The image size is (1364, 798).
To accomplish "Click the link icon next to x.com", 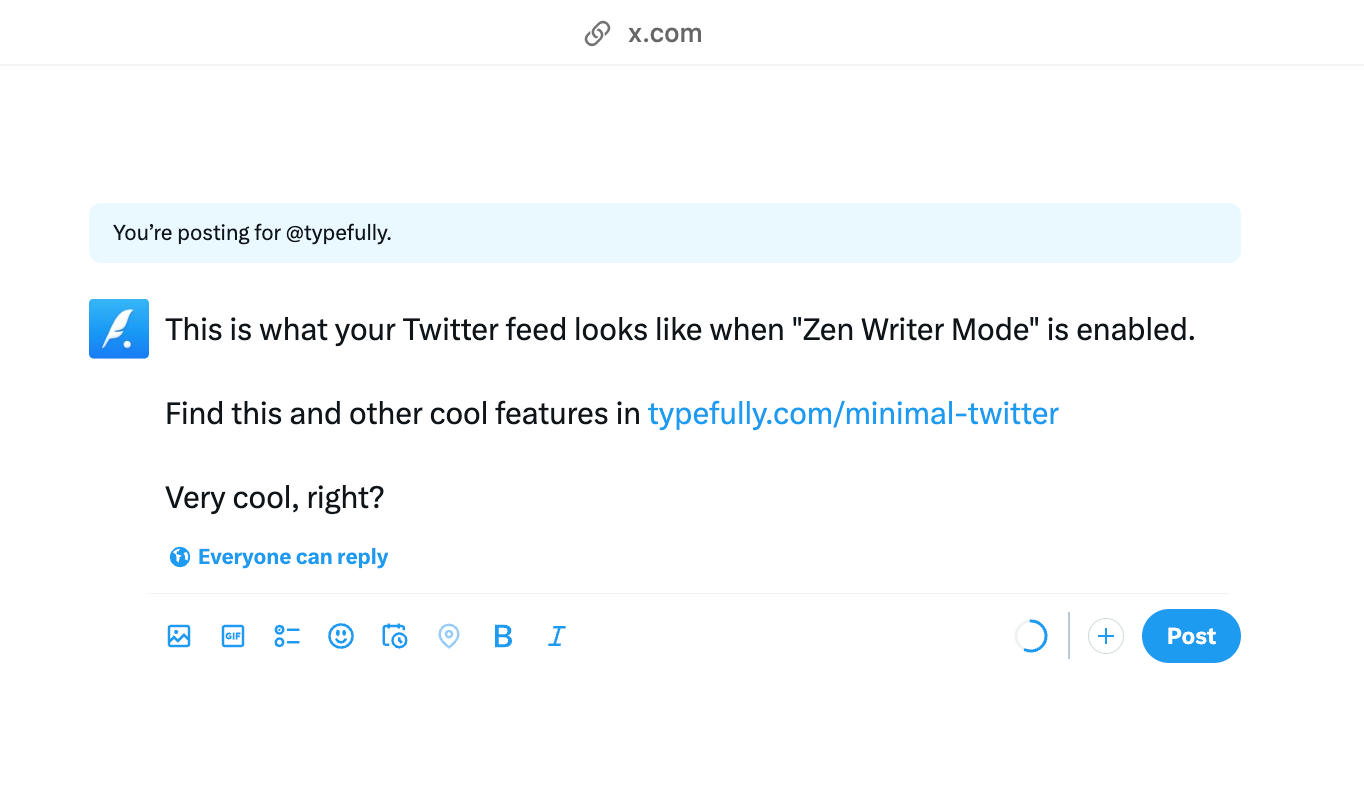I will pos(597,32).
